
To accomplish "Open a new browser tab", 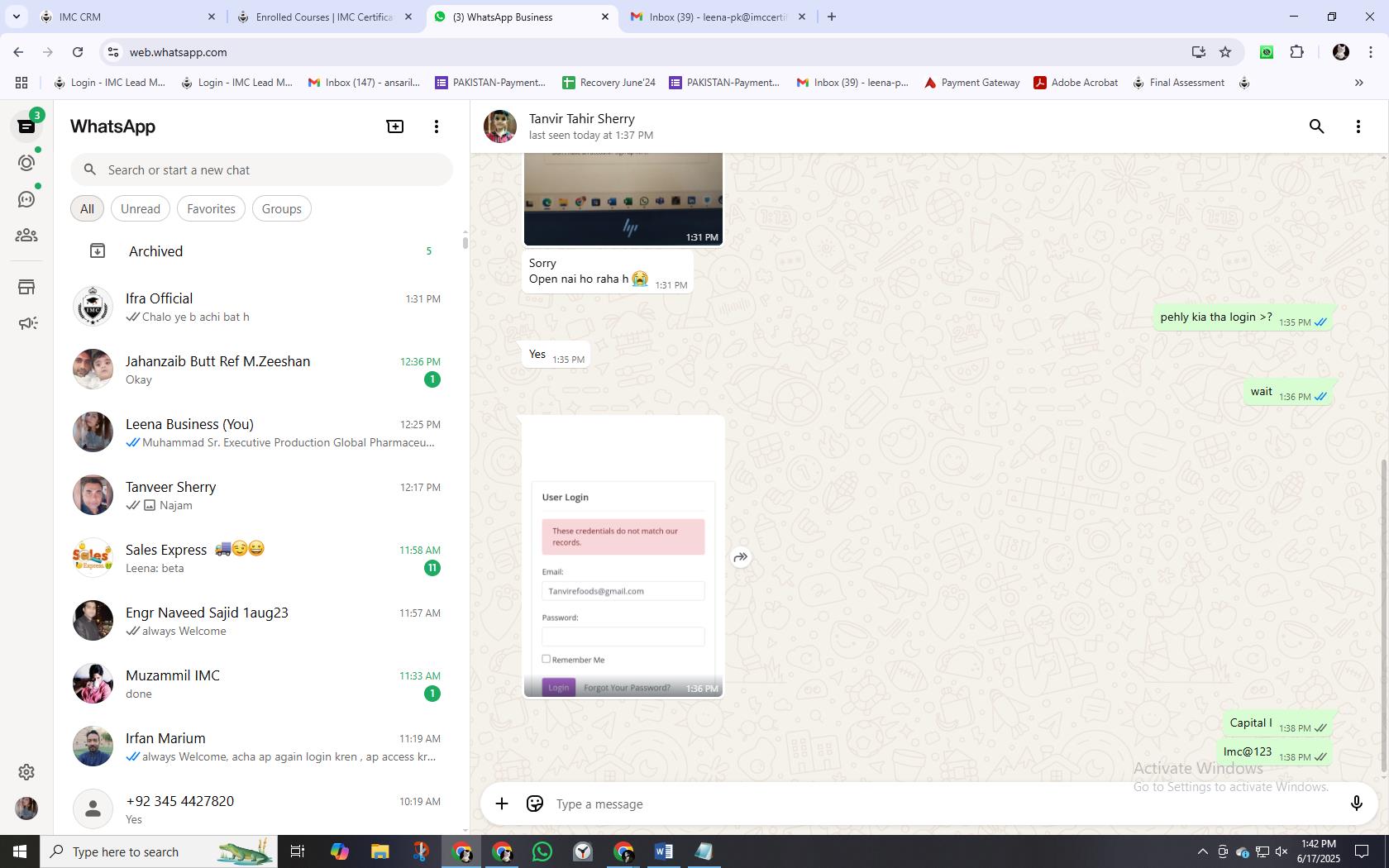I will point(832,17).
